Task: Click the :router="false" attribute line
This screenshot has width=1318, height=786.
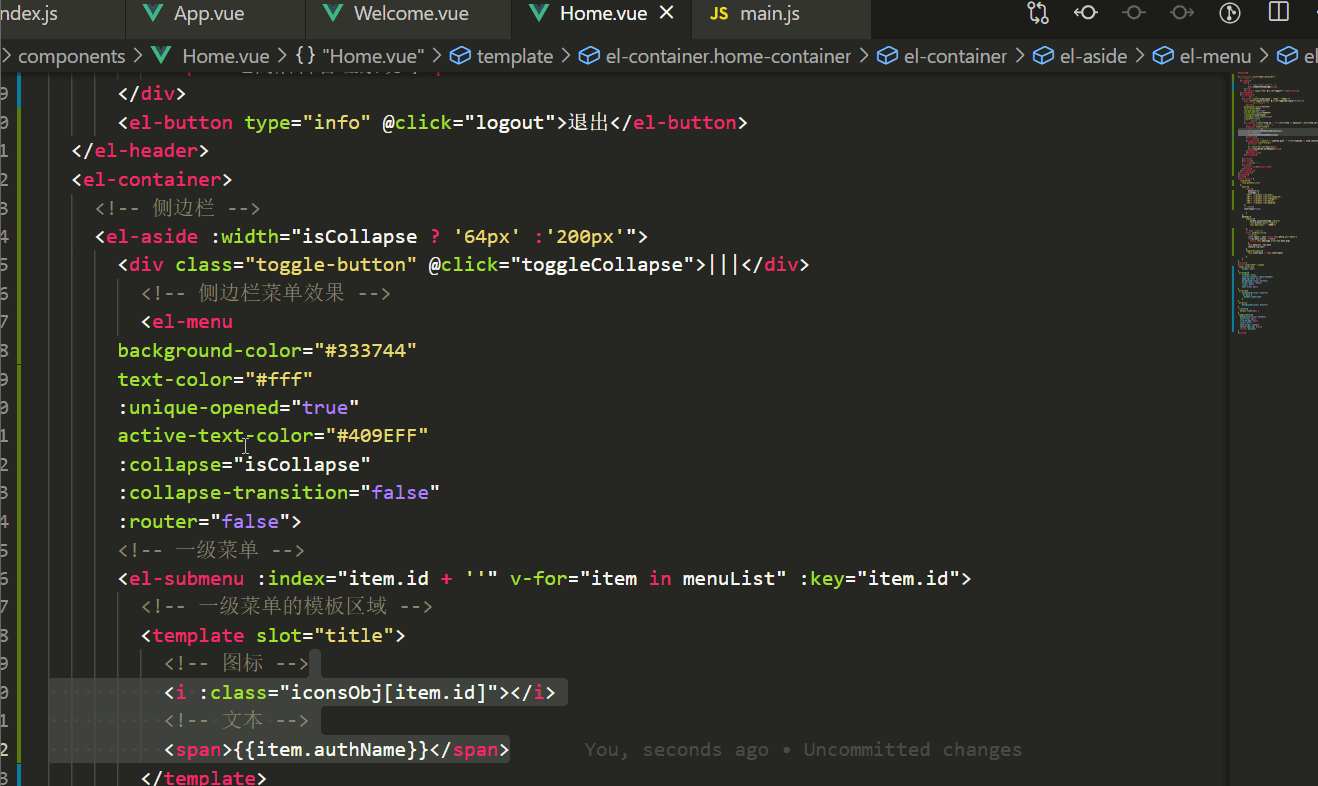Action: click(x=209, y=522)
